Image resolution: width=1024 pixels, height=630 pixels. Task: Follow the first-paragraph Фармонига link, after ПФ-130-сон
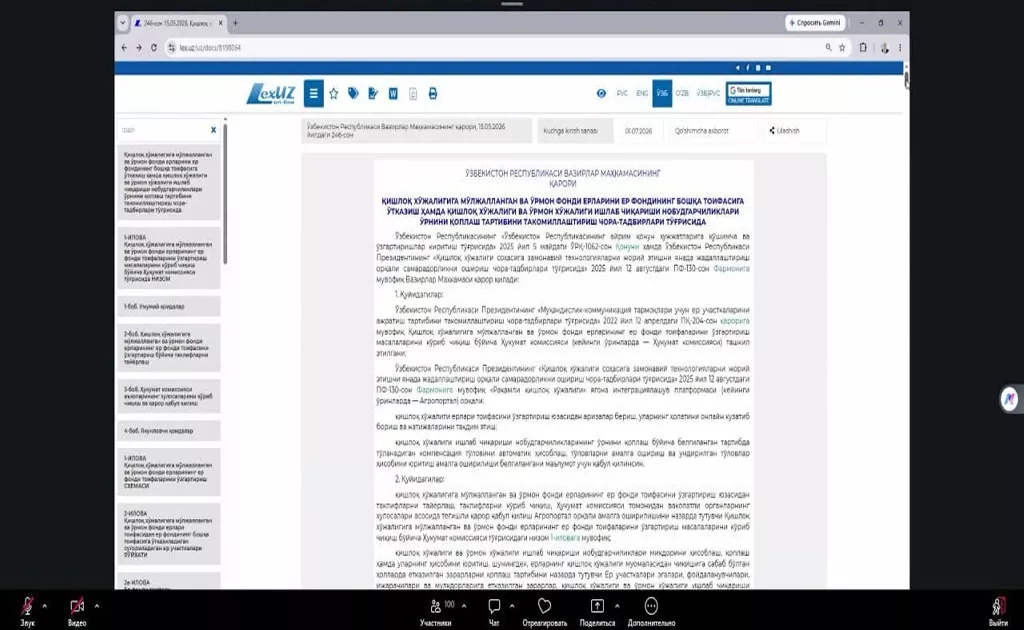[x=731, y=268]
